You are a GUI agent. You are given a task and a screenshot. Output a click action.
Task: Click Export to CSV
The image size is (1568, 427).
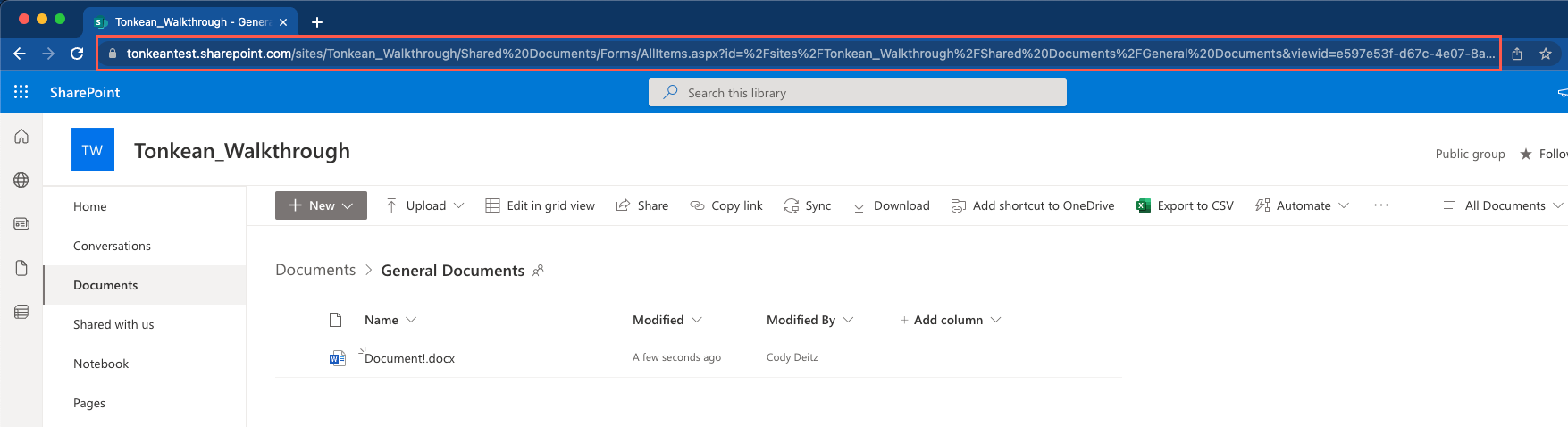pos(1185,205)
